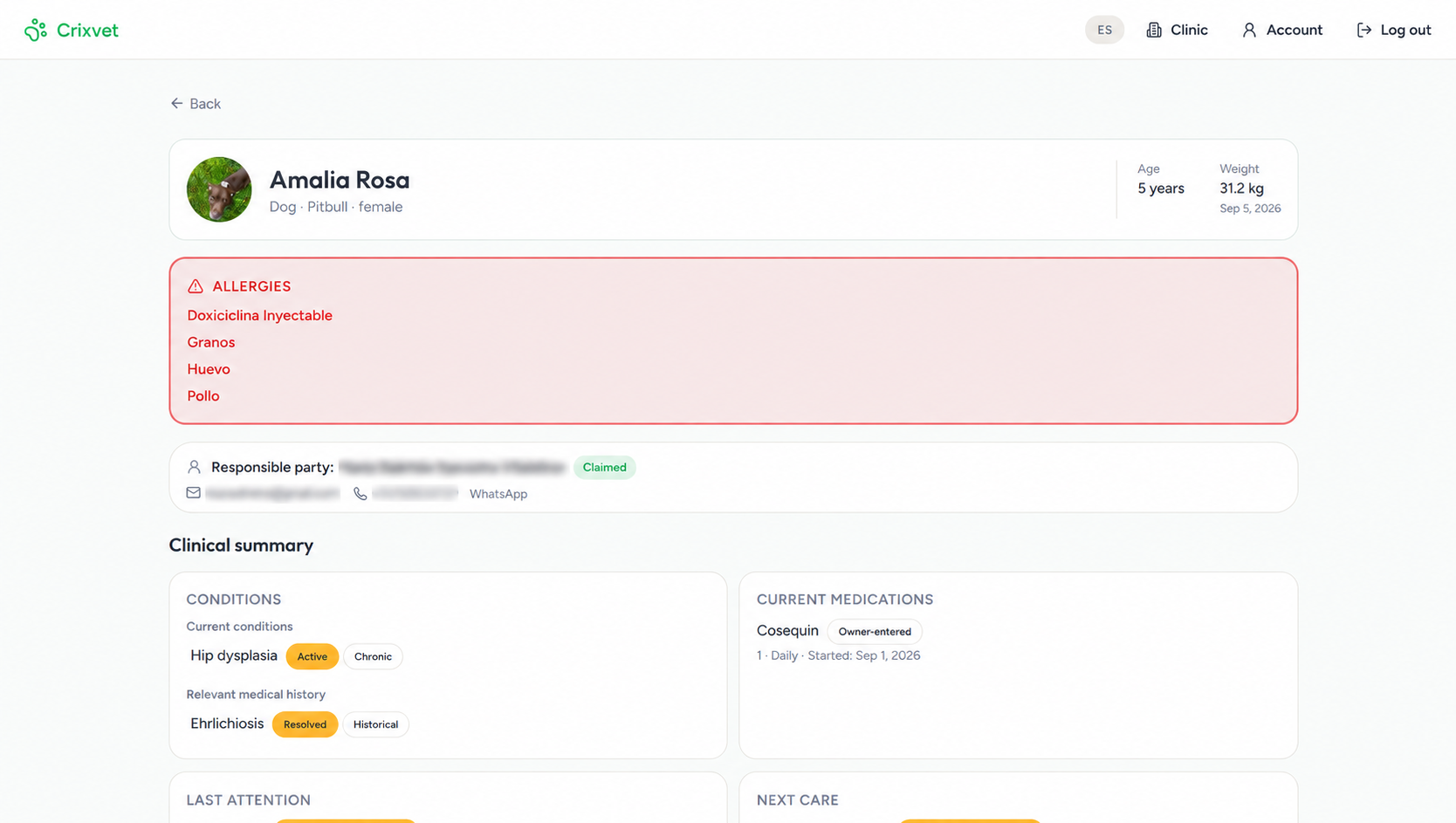
Task: Click the Back arrow icon
Action: pos(176,104)
